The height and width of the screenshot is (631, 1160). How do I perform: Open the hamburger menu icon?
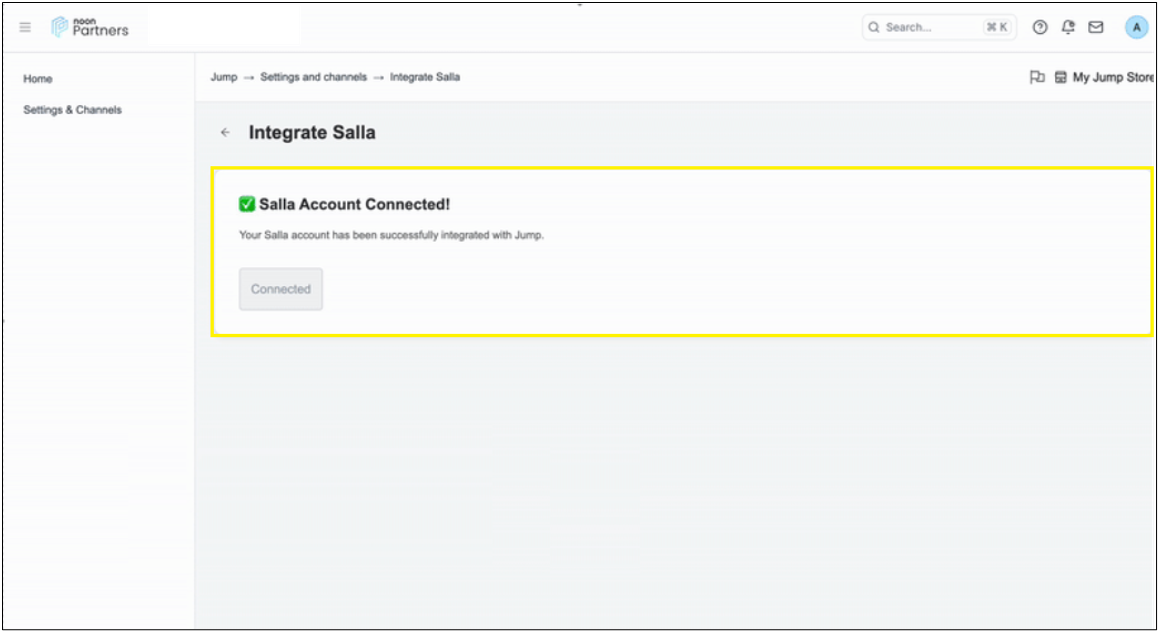pyautogui.click(x=25, y=27)
